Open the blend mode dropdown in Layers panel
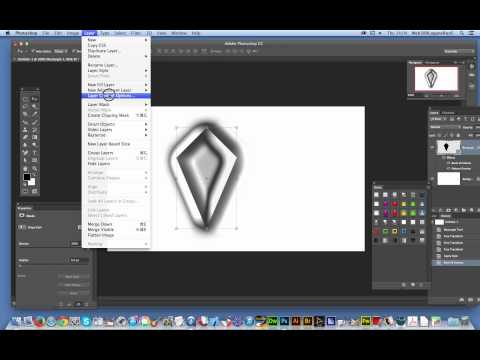The image size is (480, 360). [445, 127]
